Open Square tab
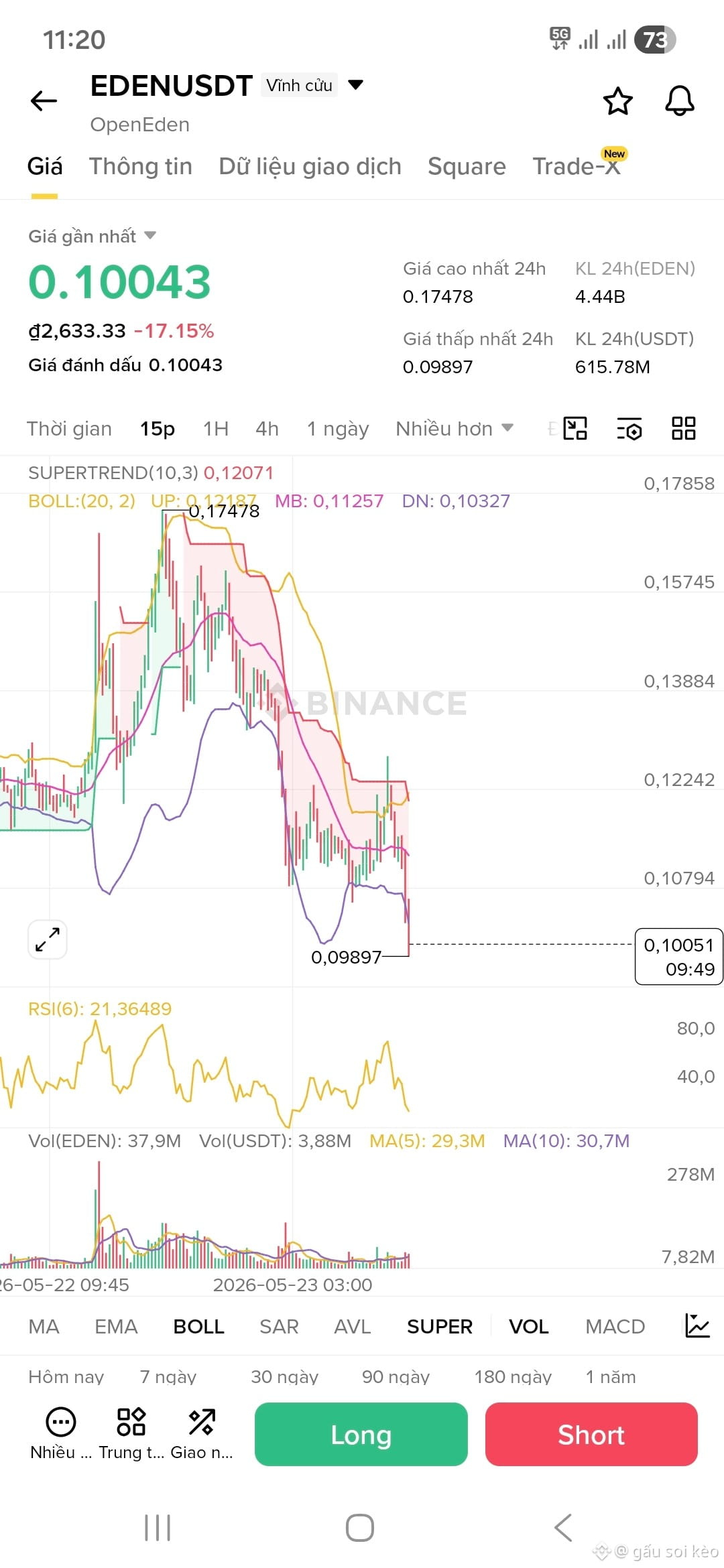This screenshot has height=1568, width=724. tap(467, 166)
